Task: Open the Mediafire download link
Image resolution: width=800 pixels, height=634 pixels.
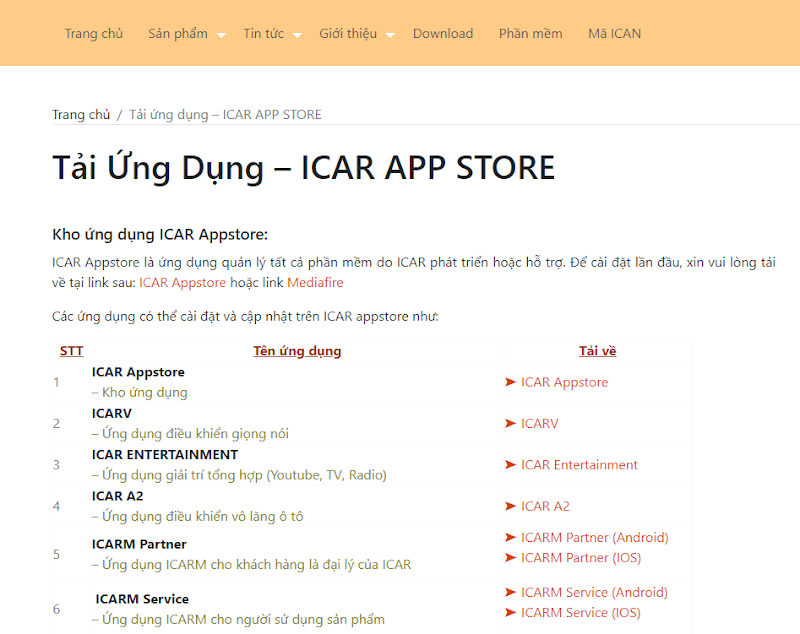Action: [315, 283]
